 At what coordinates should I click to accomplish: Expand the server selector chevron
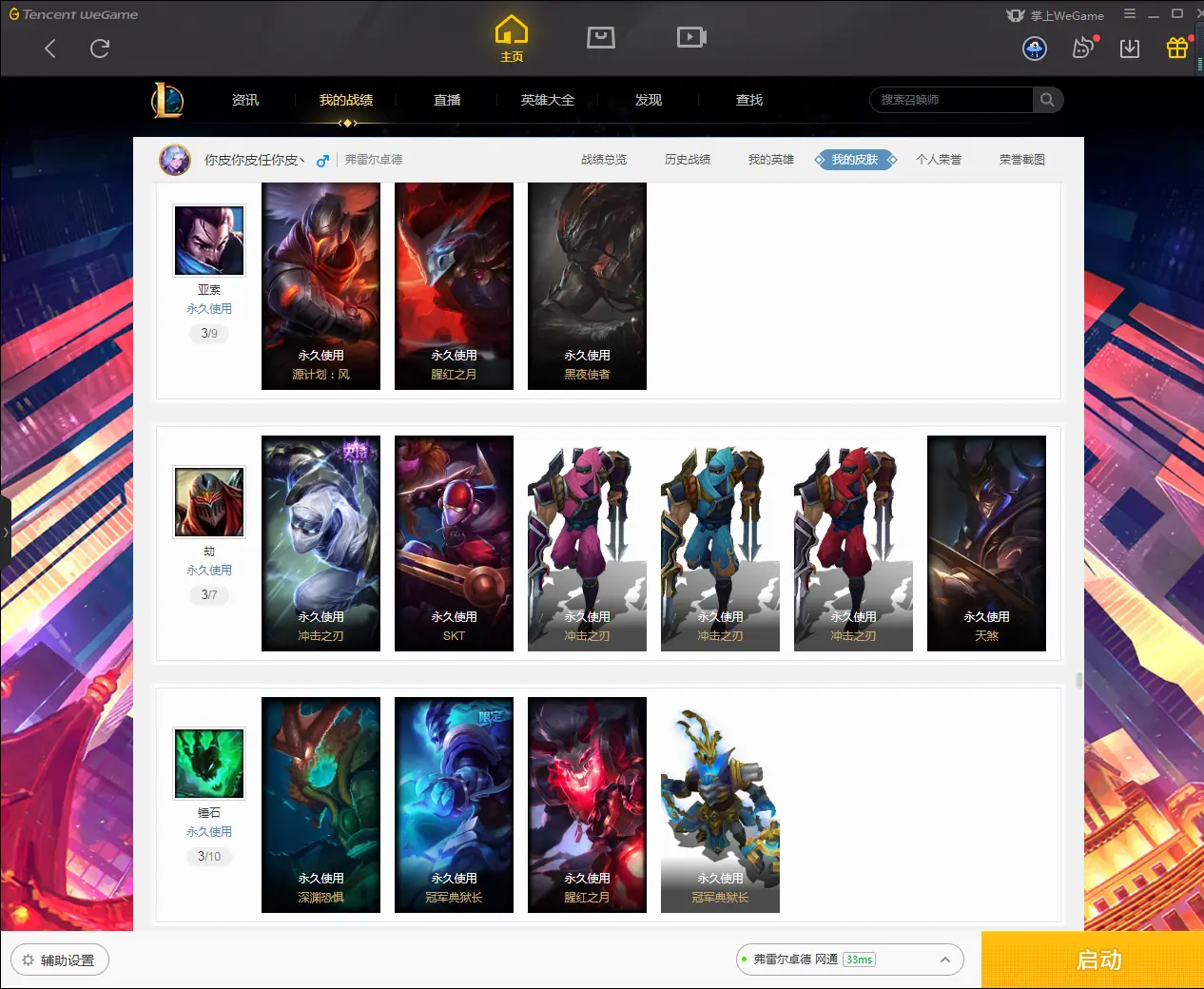tap(945, 960)
